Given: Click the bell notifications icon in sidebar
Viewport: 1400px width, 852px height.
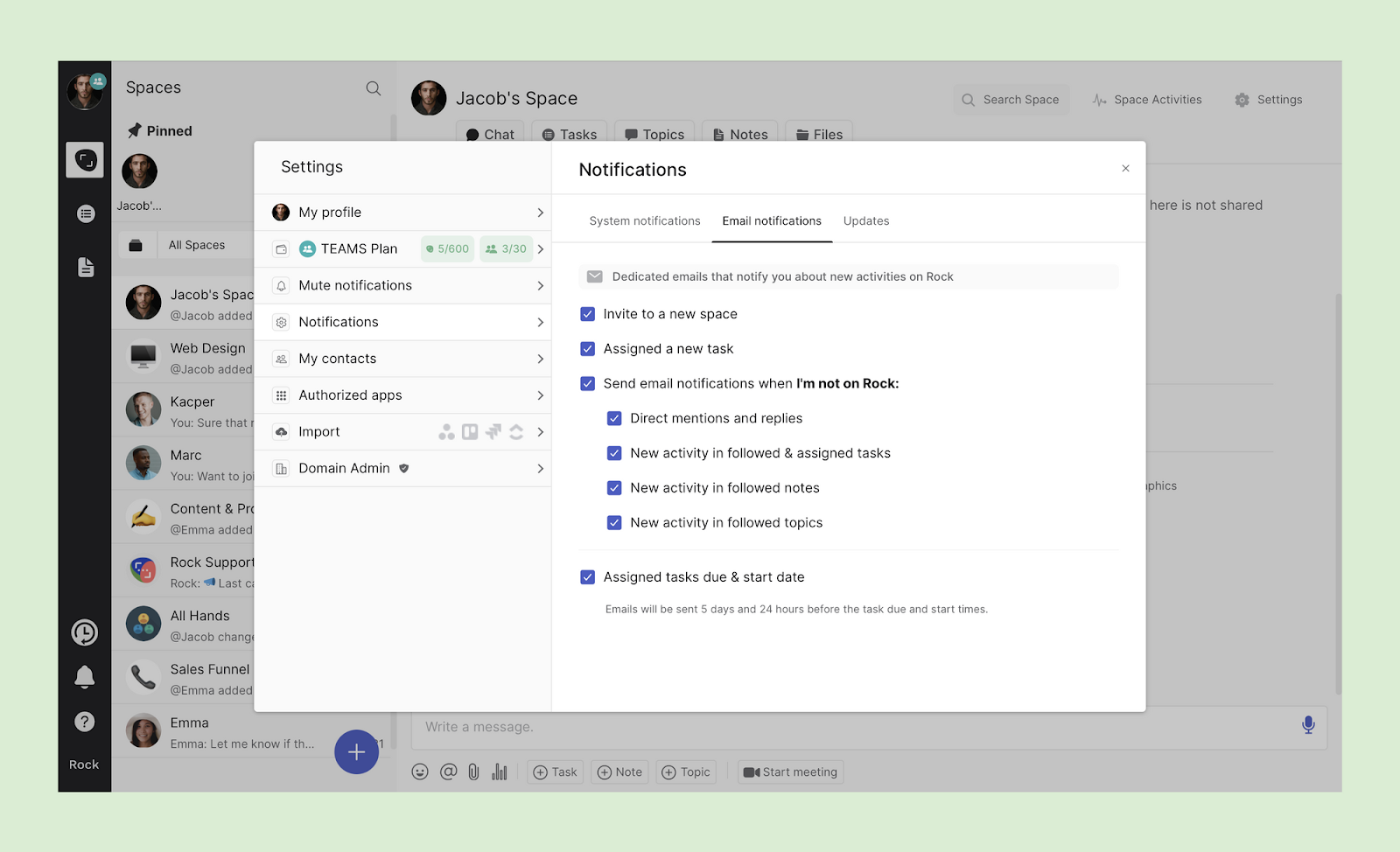Looking at the screenshot, I should pos(85,676).
